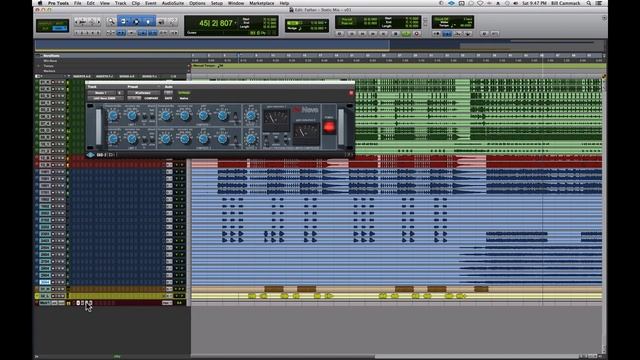Open the plugin Track selector dropdown

(x=101, y=93)
